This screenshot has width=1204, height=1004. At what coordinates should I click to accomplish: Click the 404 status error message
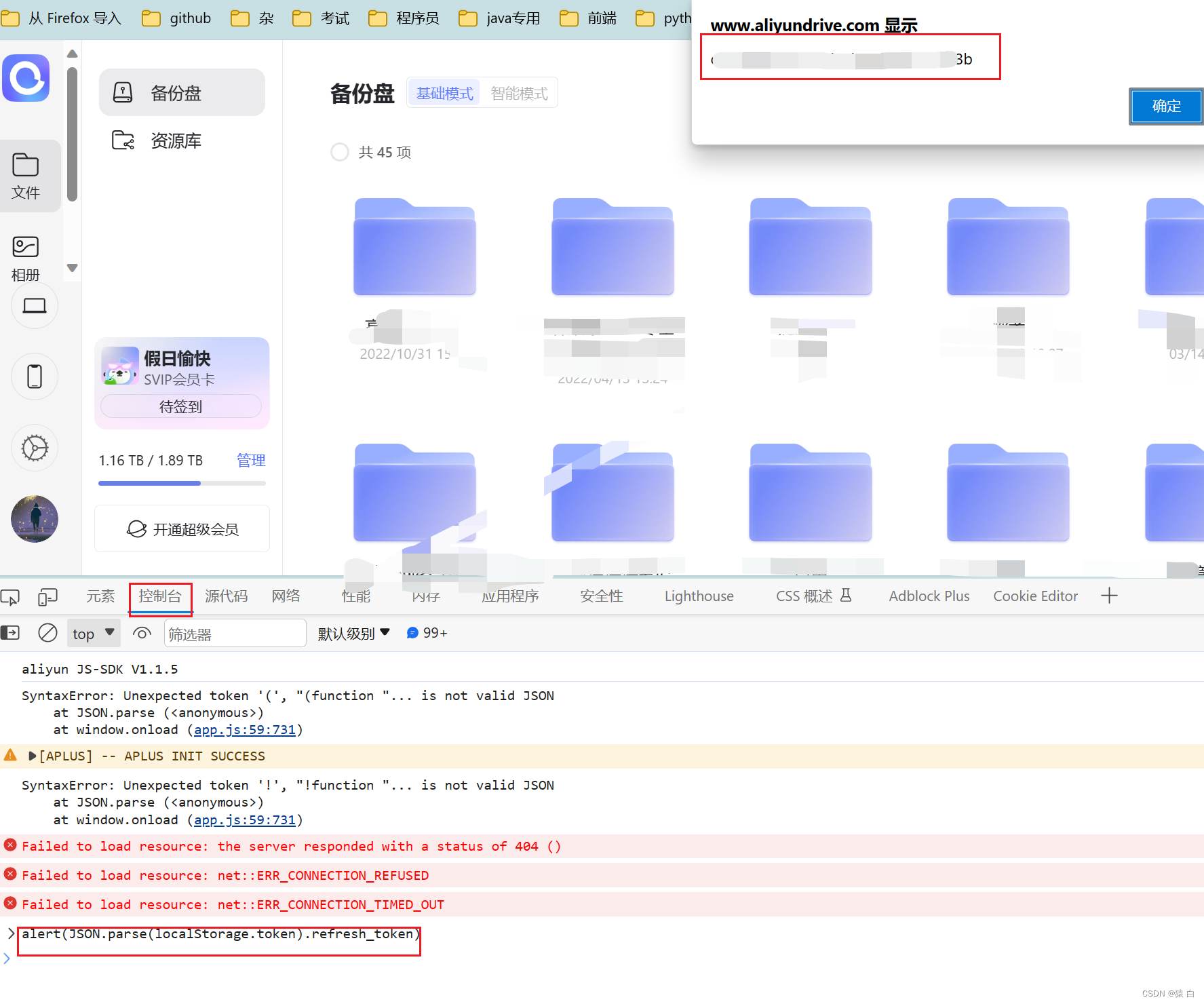[x=292, y=847]
